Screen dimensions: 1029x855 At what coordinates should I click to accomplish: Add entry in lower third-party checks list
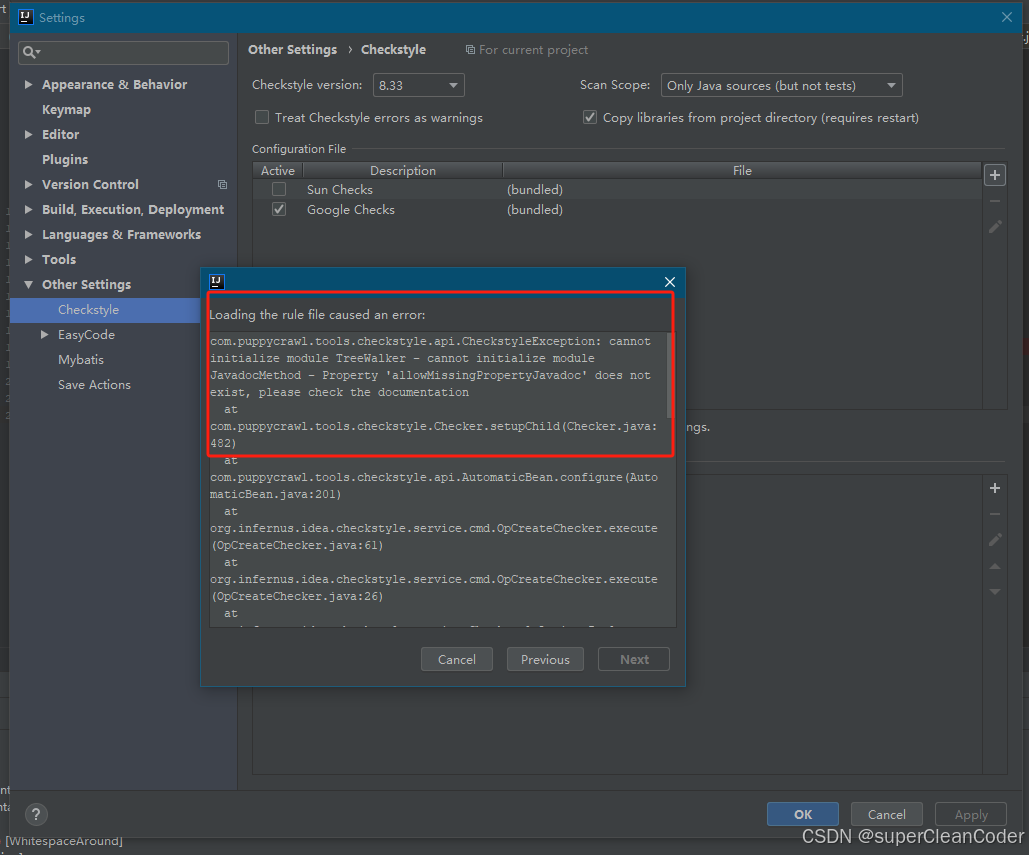(x=995, y=488)
